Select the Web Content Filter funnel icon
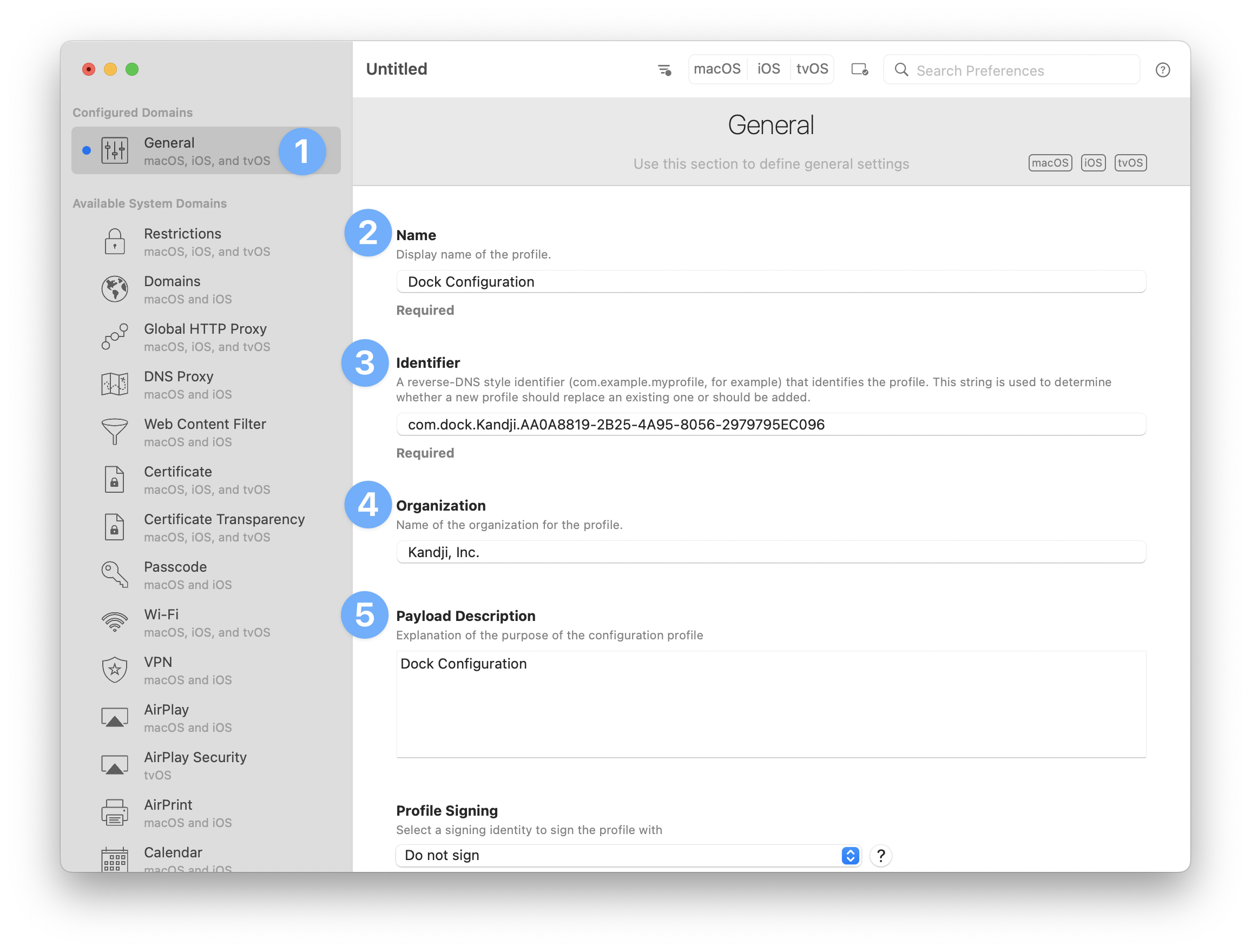The height and width of the screenshot is (952, 1251). [x=115, y=432]
